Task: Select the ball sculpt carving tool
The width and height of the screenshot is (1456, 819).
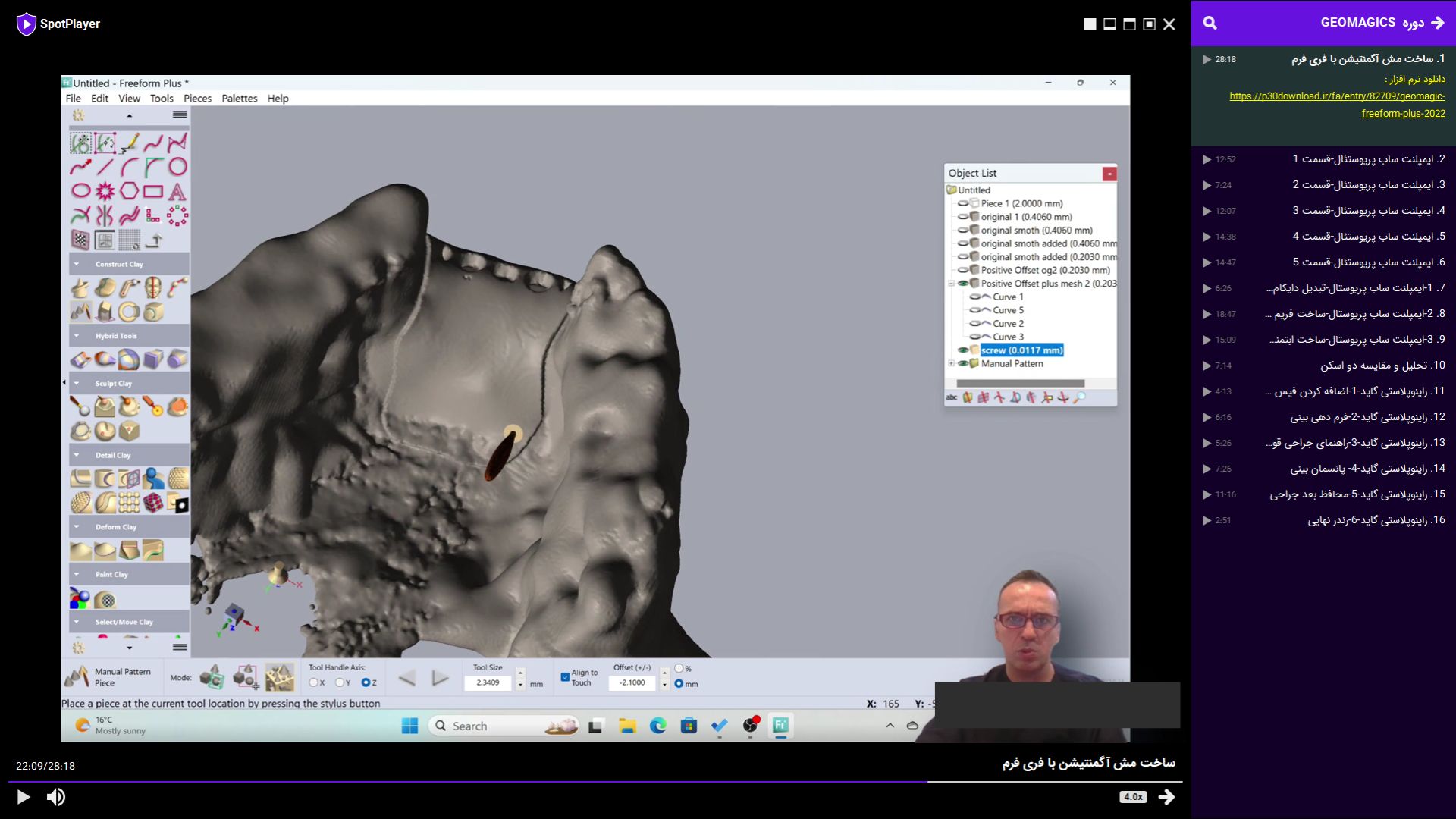Action: 80,406
